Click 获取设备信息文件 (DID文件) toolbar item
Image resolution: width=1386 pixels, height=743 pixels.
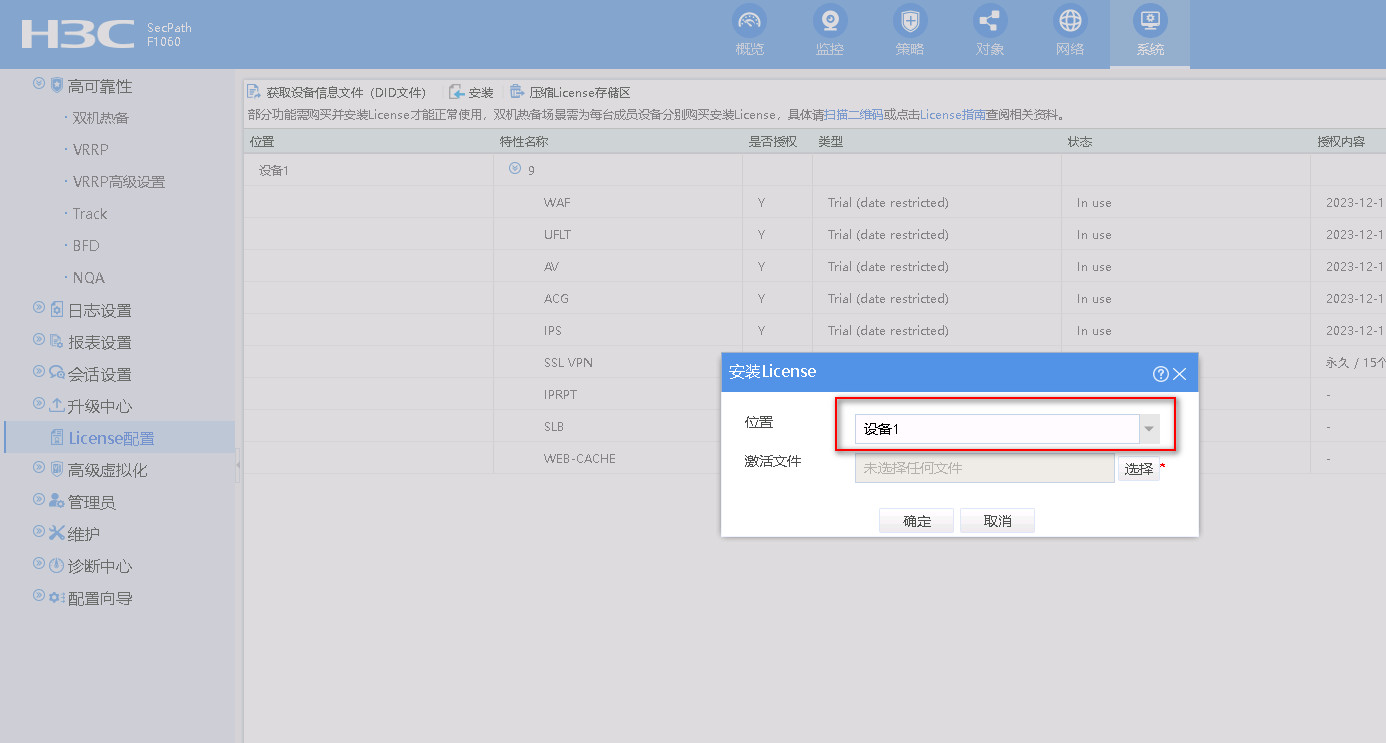(337, 92)
